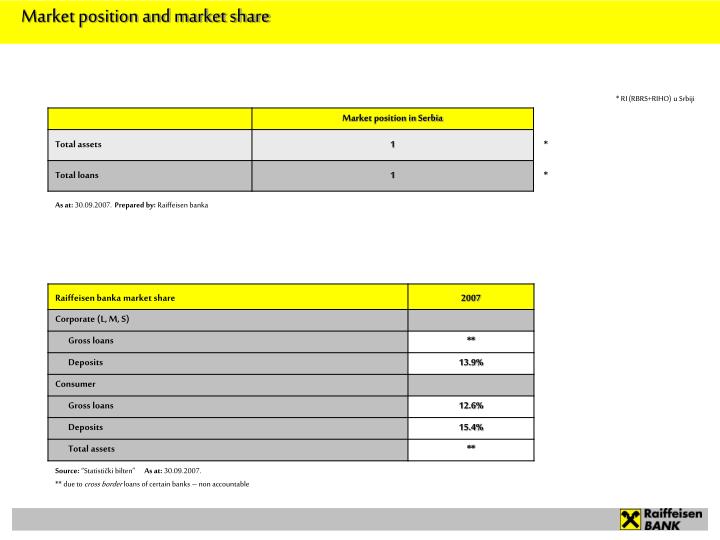Click the value '1' in the Total loans row

coord(393,175)
